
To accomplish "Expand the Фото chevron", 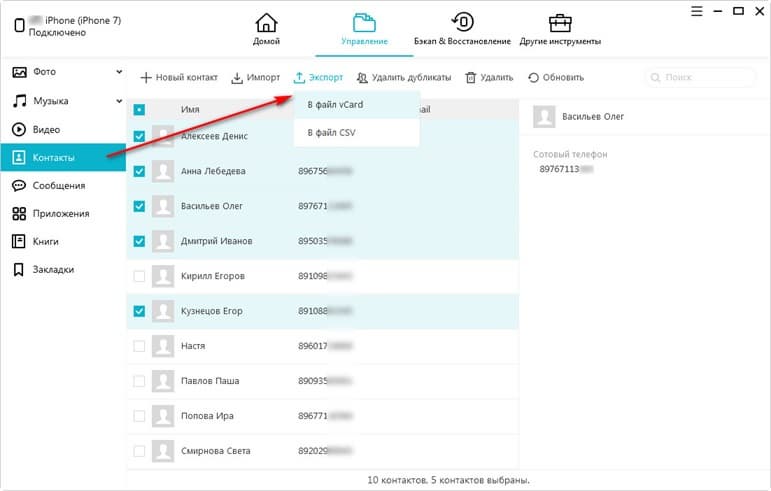I will click(119, 72).
